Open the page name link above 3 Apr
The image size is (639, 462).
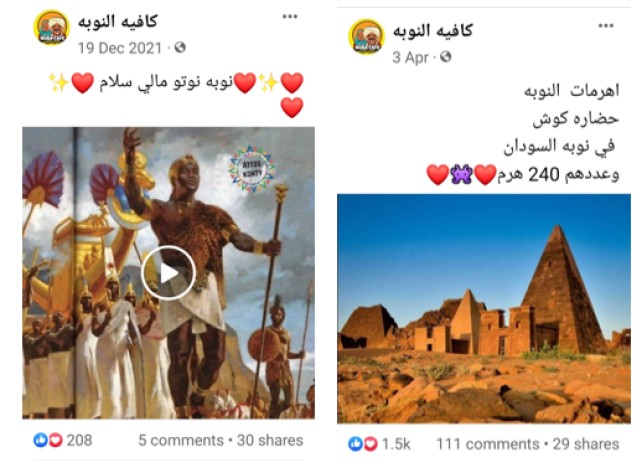click(433, 31)
